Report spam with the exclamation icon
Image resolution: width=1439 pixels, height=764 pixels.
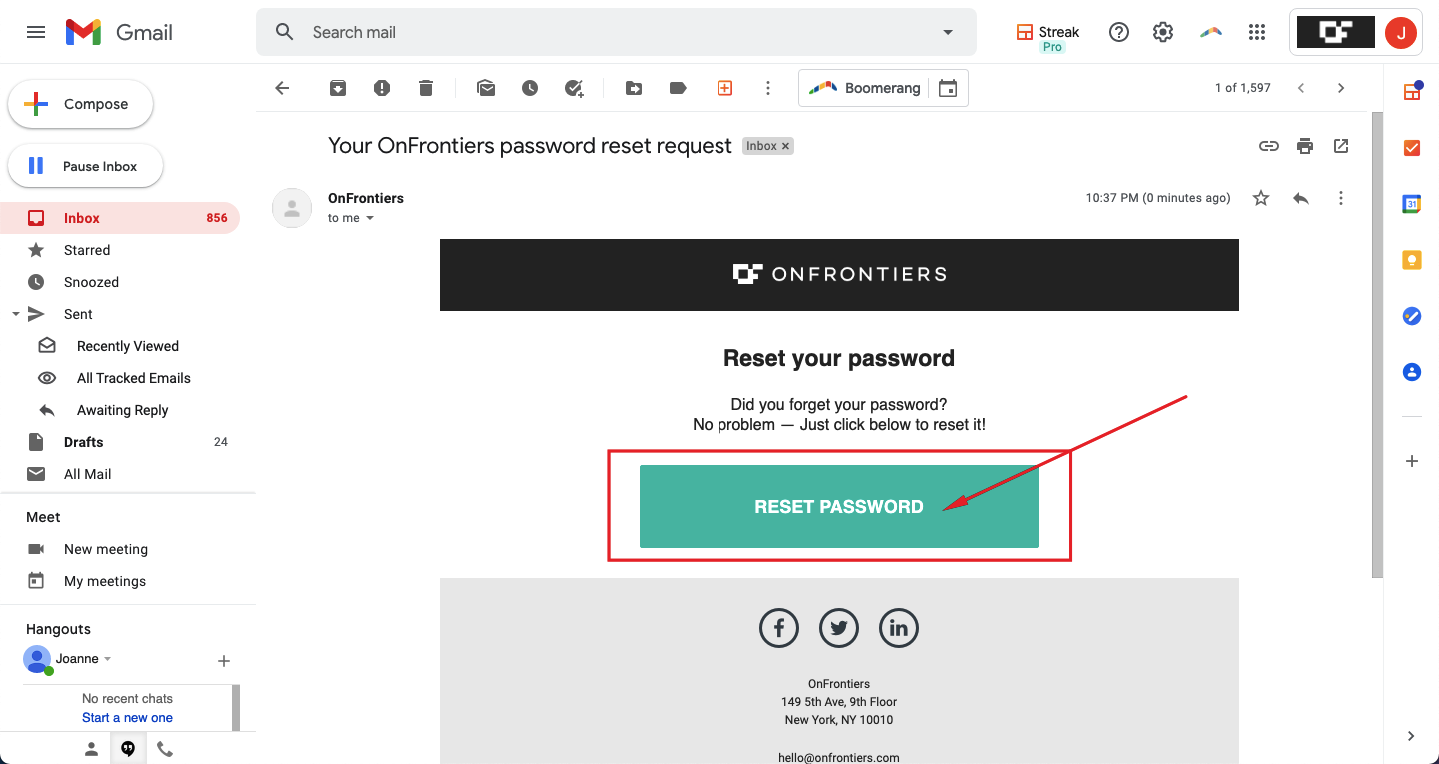382,88
